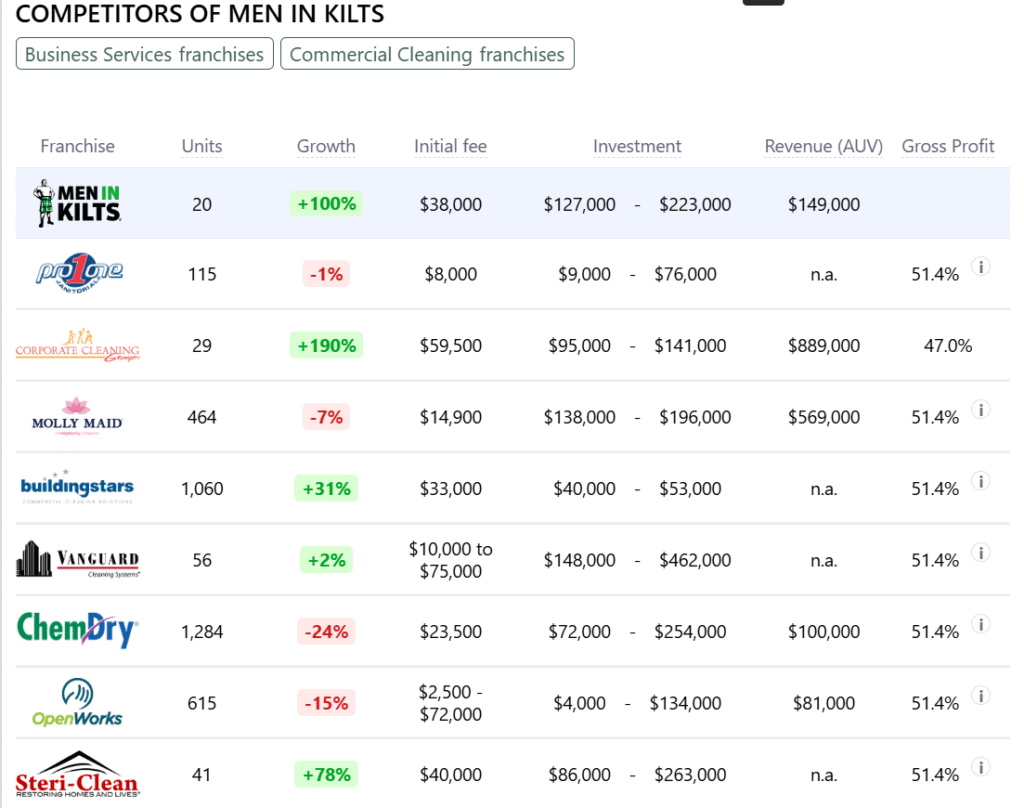Click the 1,060 units value

point(202,489)
